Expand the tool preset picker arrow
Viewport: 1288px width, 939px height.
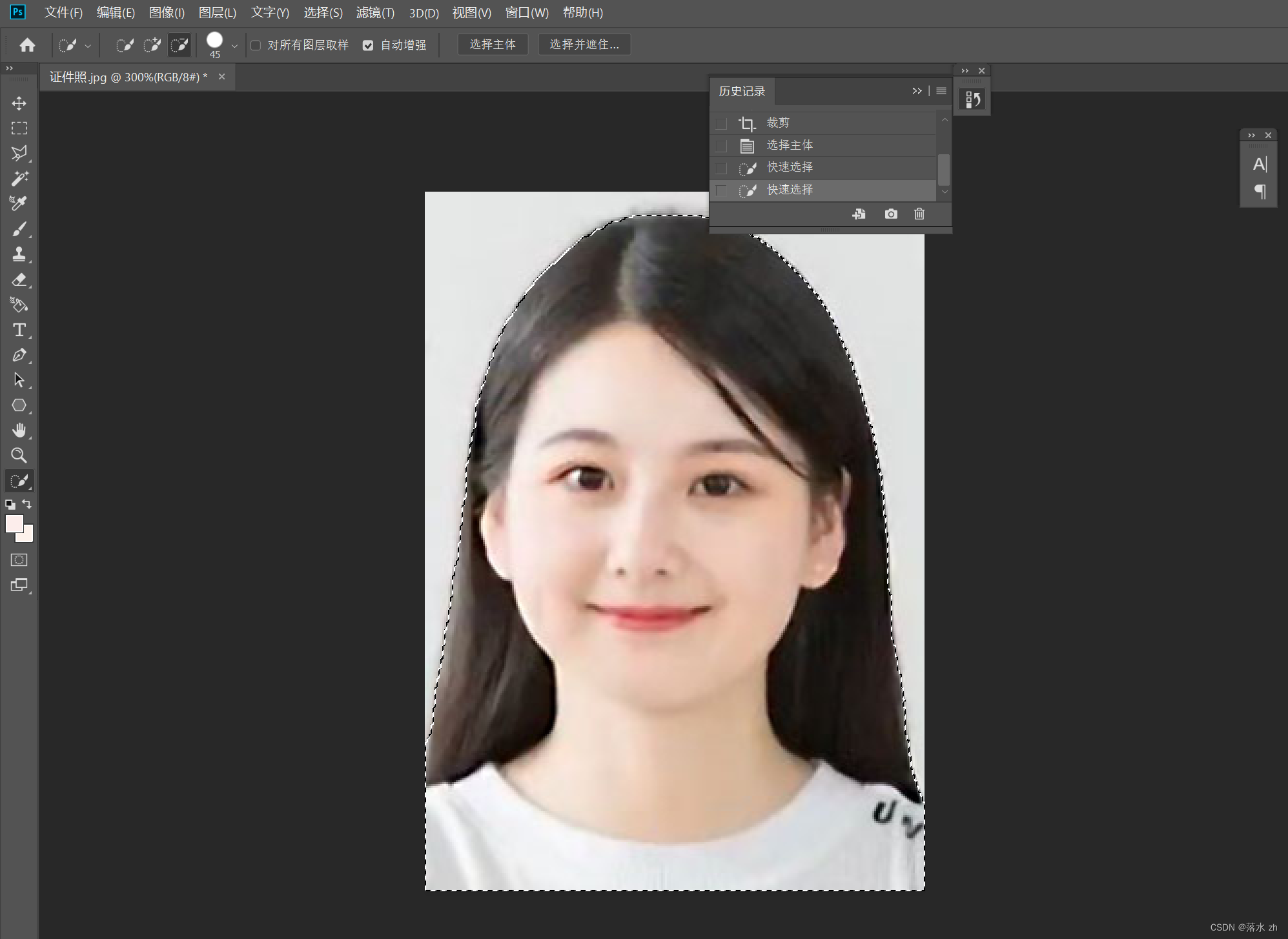pos(88,46)
